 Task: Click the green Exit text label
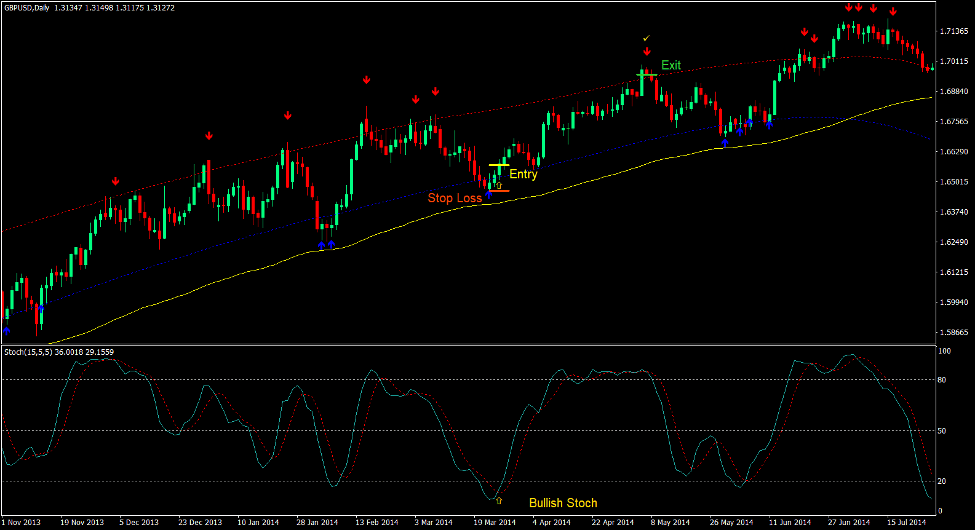point(671,65)
